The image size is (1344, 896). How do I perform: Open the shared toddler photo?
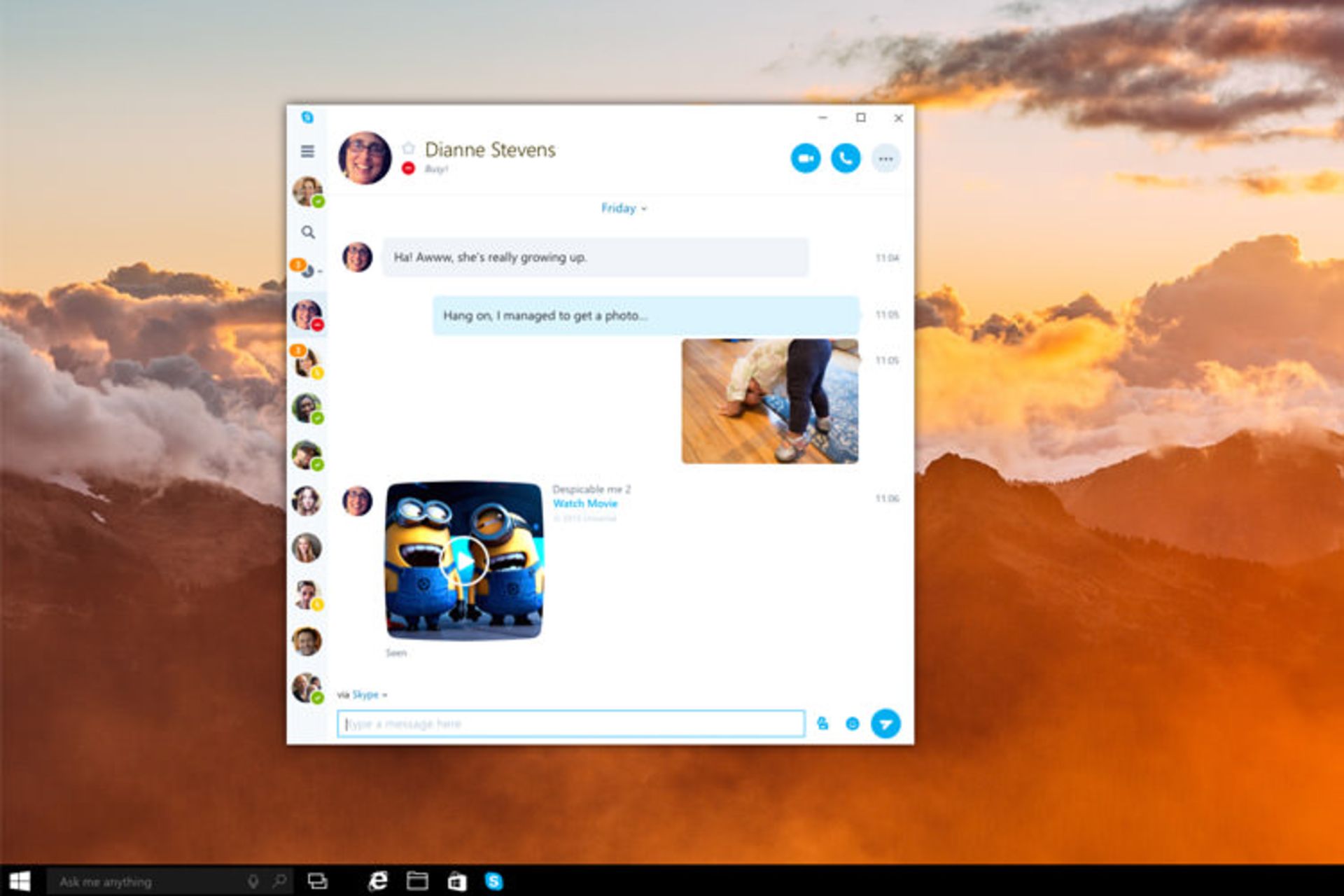tap(770, 401)
